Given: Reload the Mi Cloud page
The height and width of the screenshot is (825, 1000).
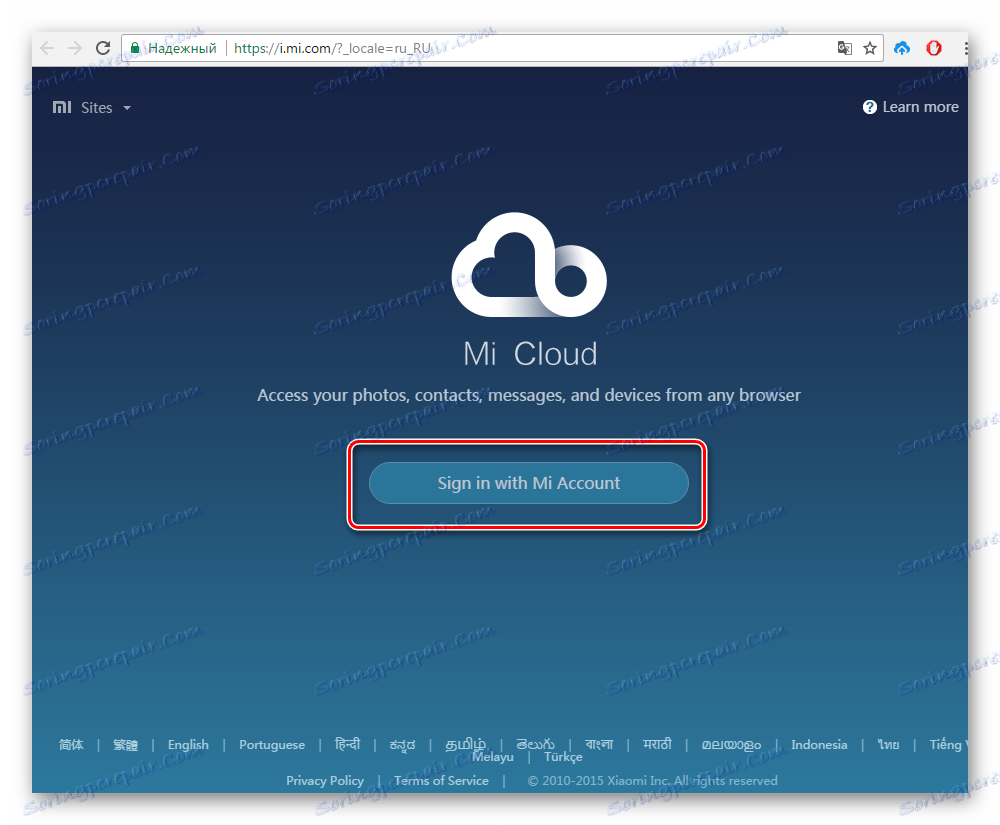Looking at the screenshot, I should (x=103, y=48).
